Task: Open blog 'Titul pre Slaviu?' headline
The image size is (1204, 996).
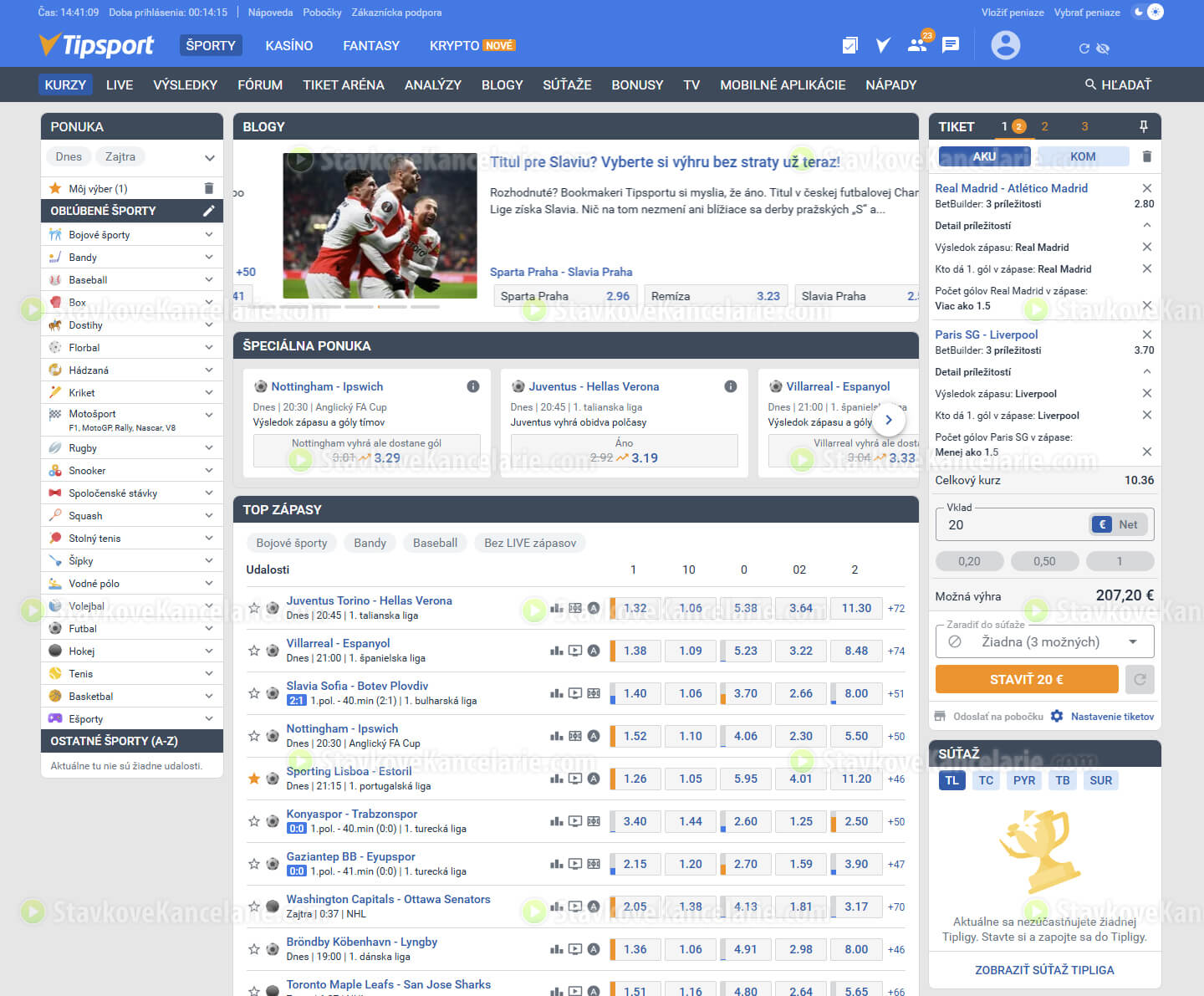Action: (x=665, y=162)
